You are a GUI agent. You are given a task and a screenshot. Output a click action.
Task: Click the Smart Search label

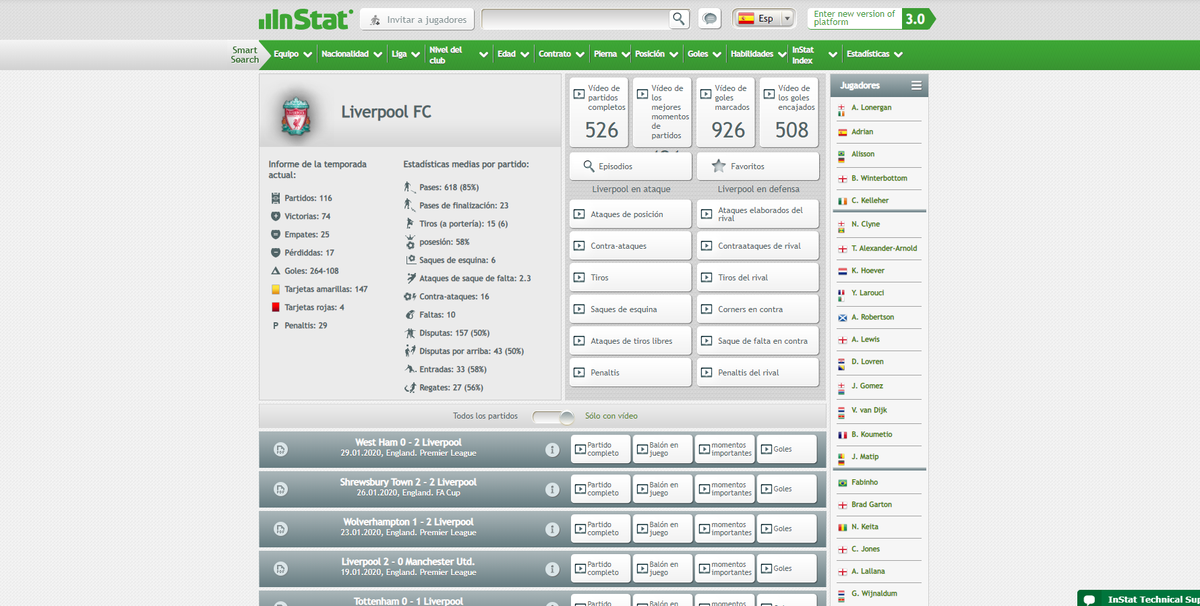245,54
